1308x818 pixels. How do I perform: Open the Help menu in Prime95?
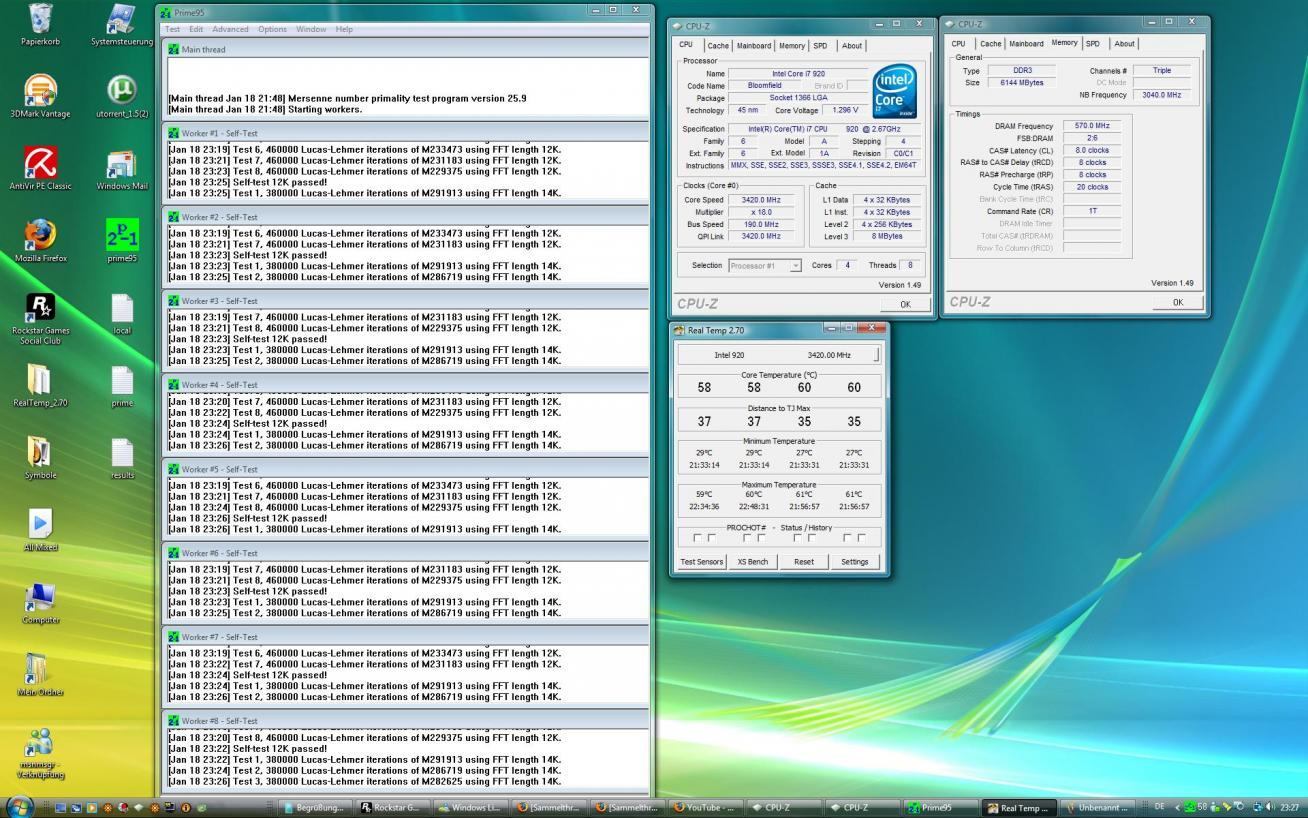click(x=344, y=29)
